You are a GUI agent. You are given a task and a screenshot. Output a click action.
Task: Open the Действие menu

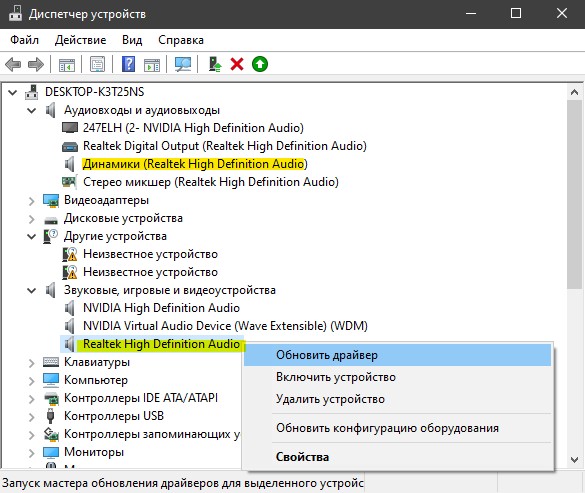(81, 40)
